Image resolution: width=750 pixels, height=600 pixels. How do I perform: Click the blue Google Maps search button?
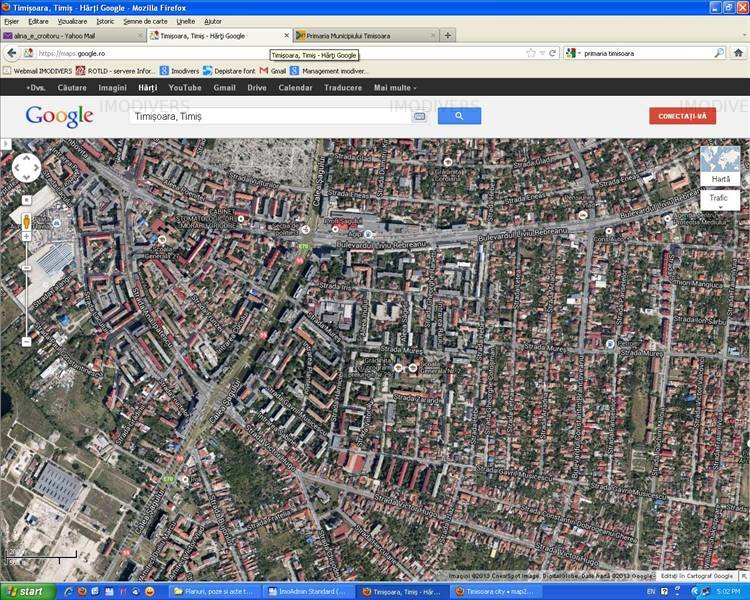click(459, 116)
